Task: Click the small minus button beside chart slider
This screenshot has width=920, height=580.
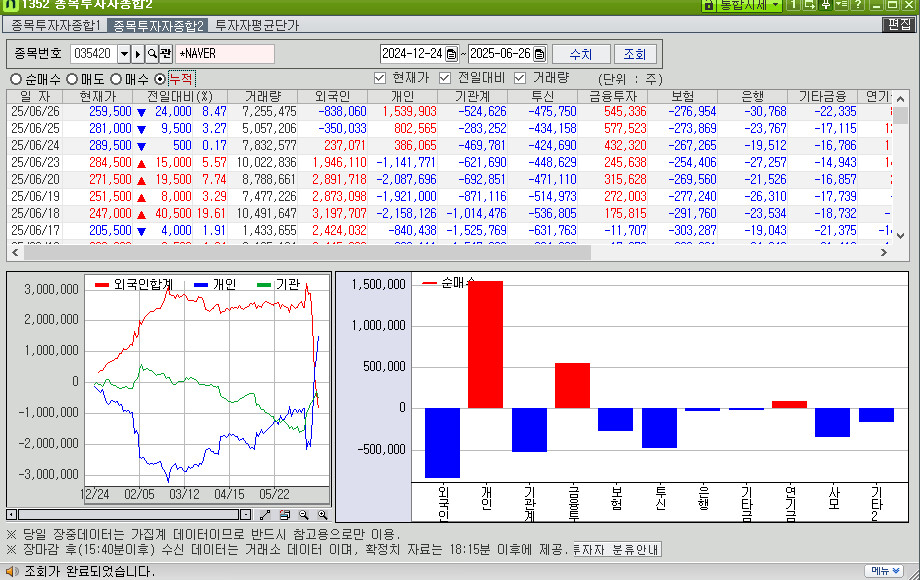Action: point(246,514)
